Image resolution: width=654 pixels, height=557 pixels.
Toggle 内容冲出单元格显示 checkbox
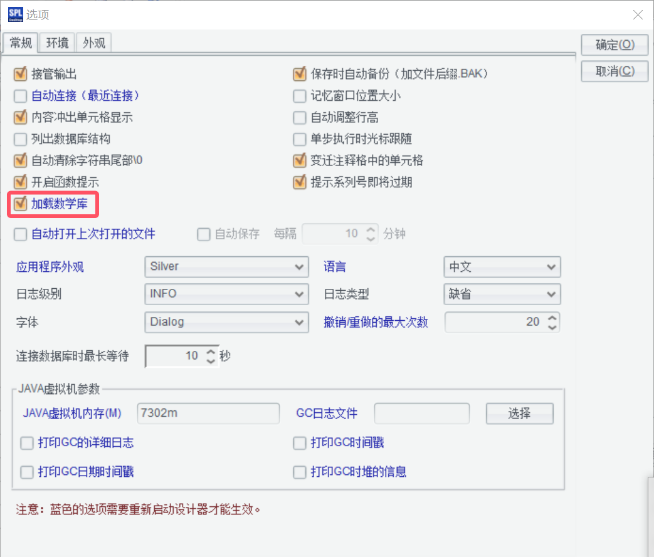tap(20, 117)
